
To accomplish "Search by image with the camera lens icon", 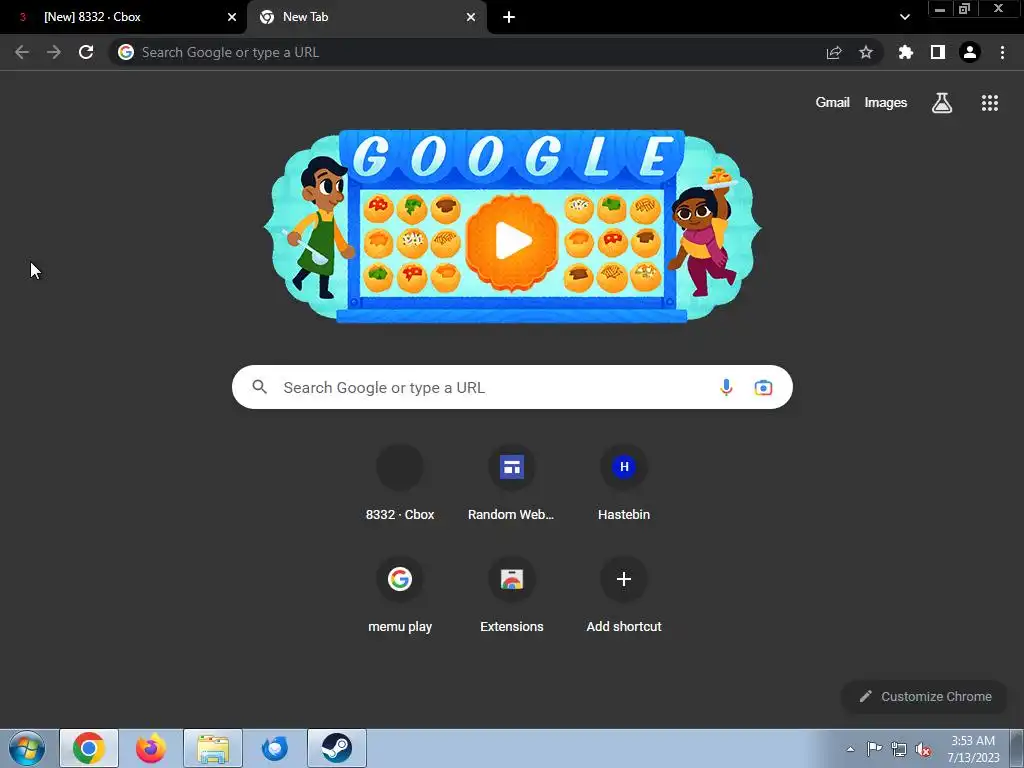I will tap(763, 387).
